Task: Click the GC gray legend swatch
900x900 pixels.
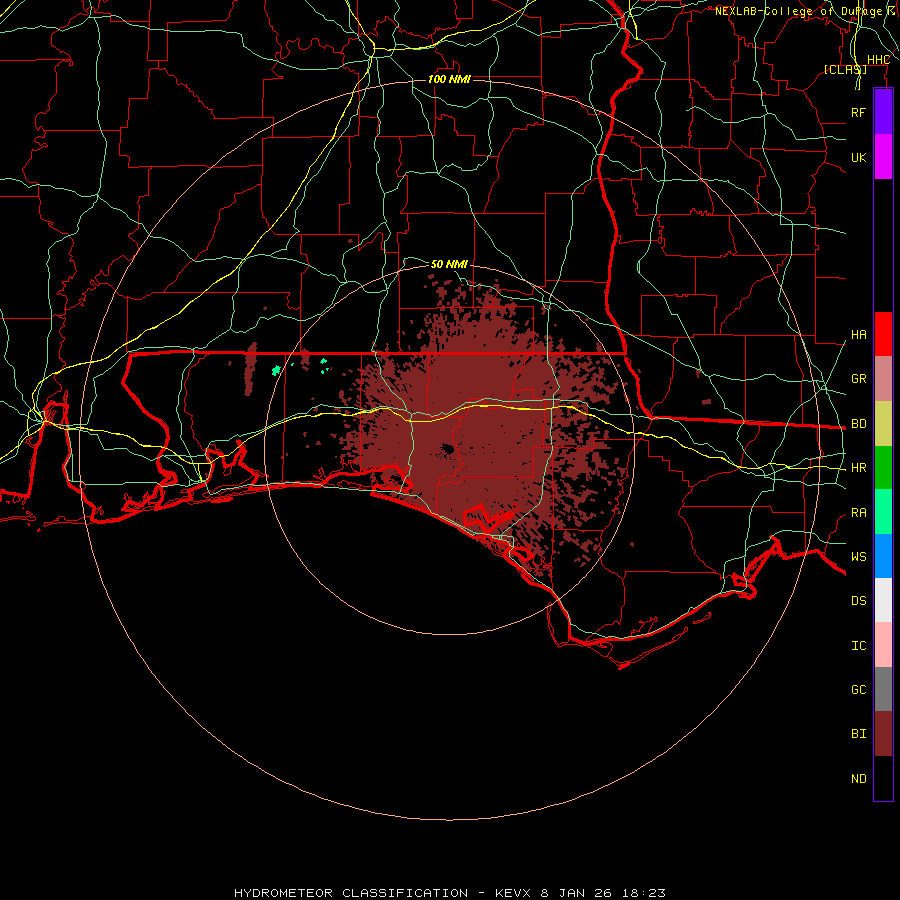Action: click(x=883, y=689)
